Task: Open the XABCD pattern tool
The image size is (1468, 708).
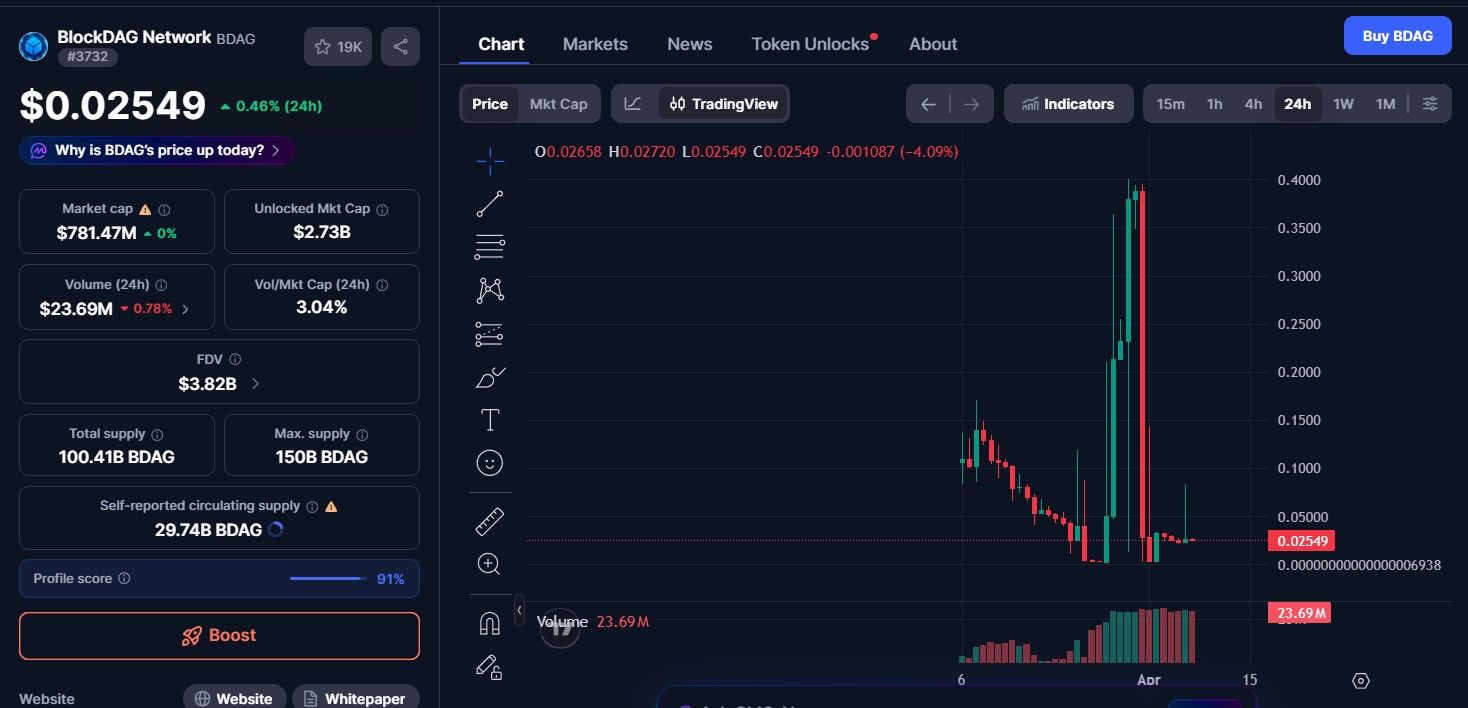Action: point(489,289)
